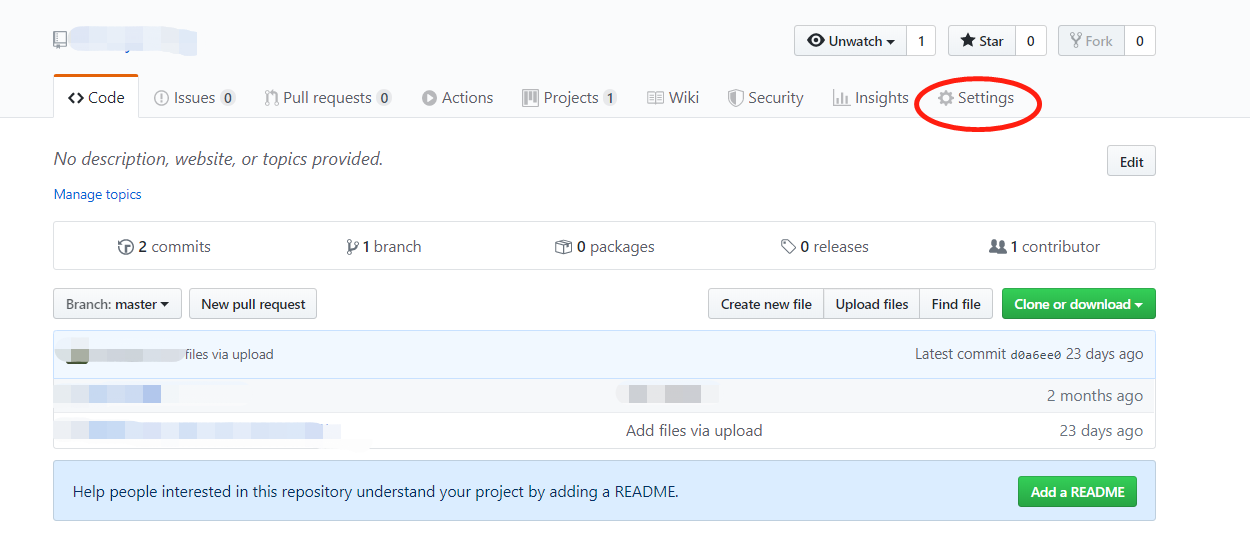Screen dimensions: 1250x560
Task: Click the Add a README button
Action: click(1077, 492)
